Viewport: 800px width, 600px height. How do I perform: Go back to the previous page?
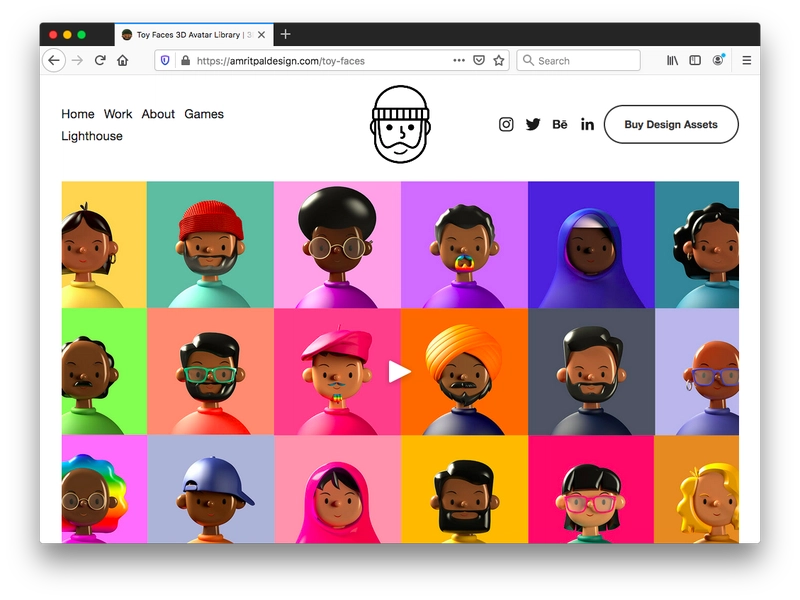coord(54,61)
